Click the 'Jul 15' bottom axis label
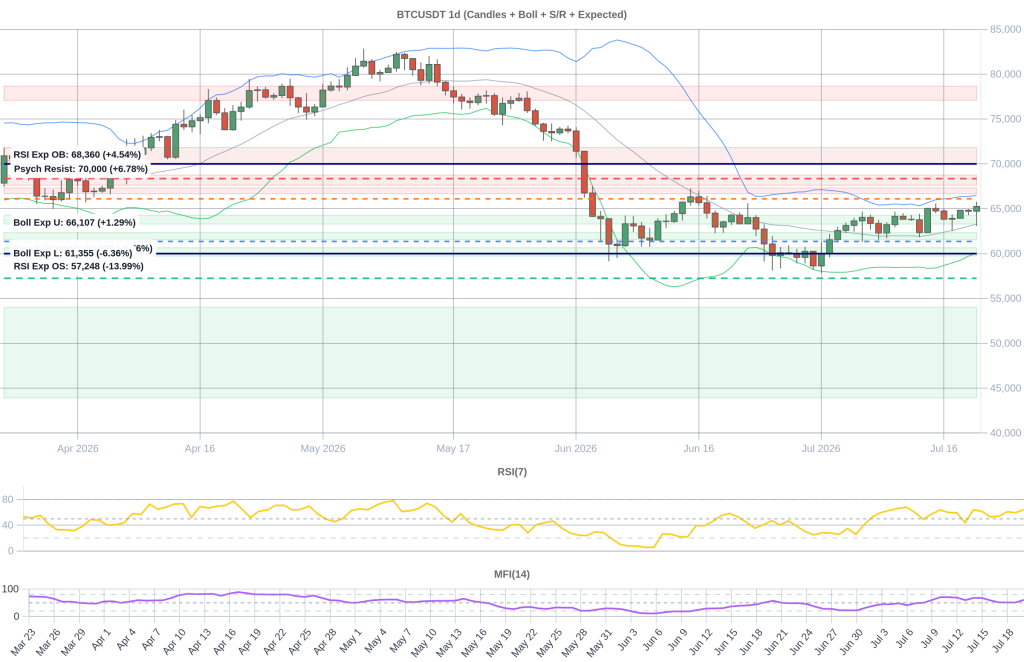Screen dimensions: 1024x662 coord(977,641)
